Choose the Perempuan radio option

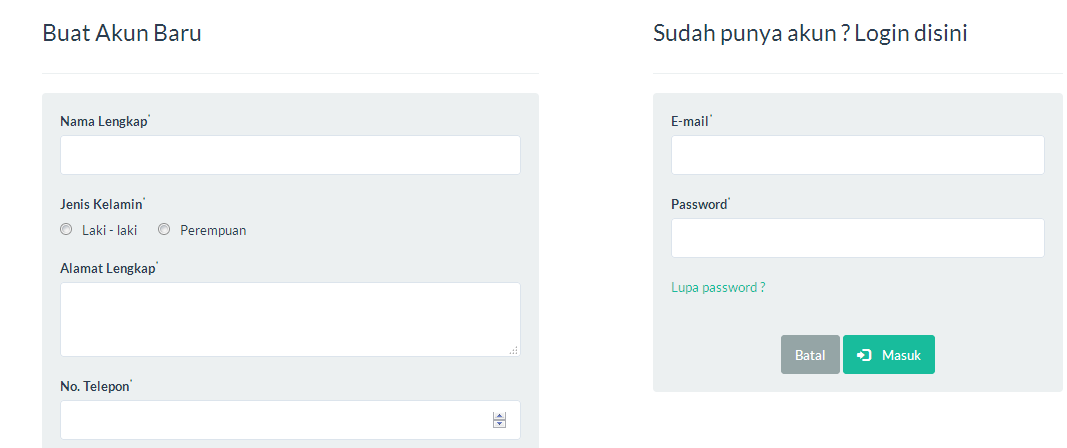coord(164,229)
